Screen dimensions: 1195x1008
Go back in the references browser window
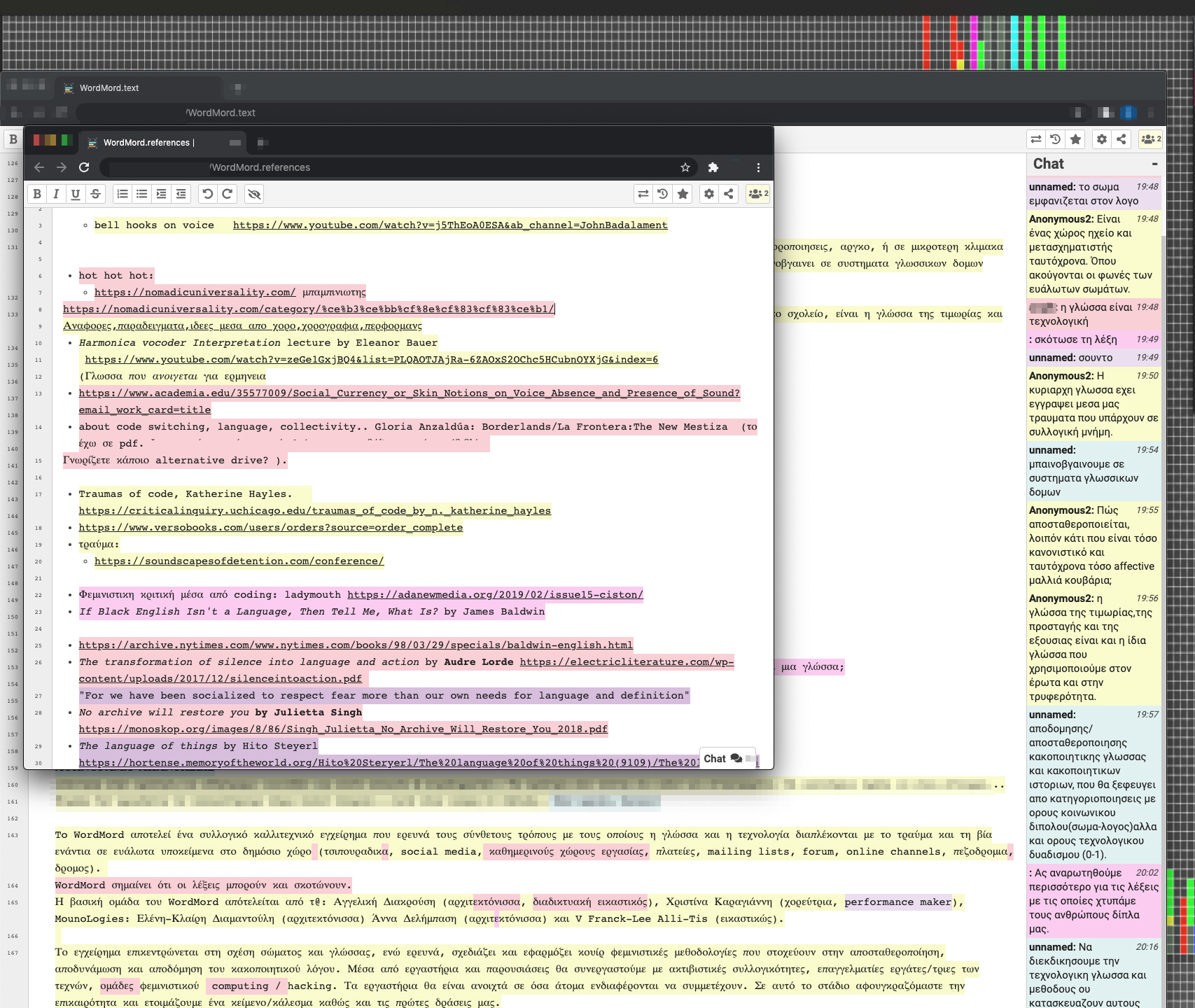pos(39,167)
